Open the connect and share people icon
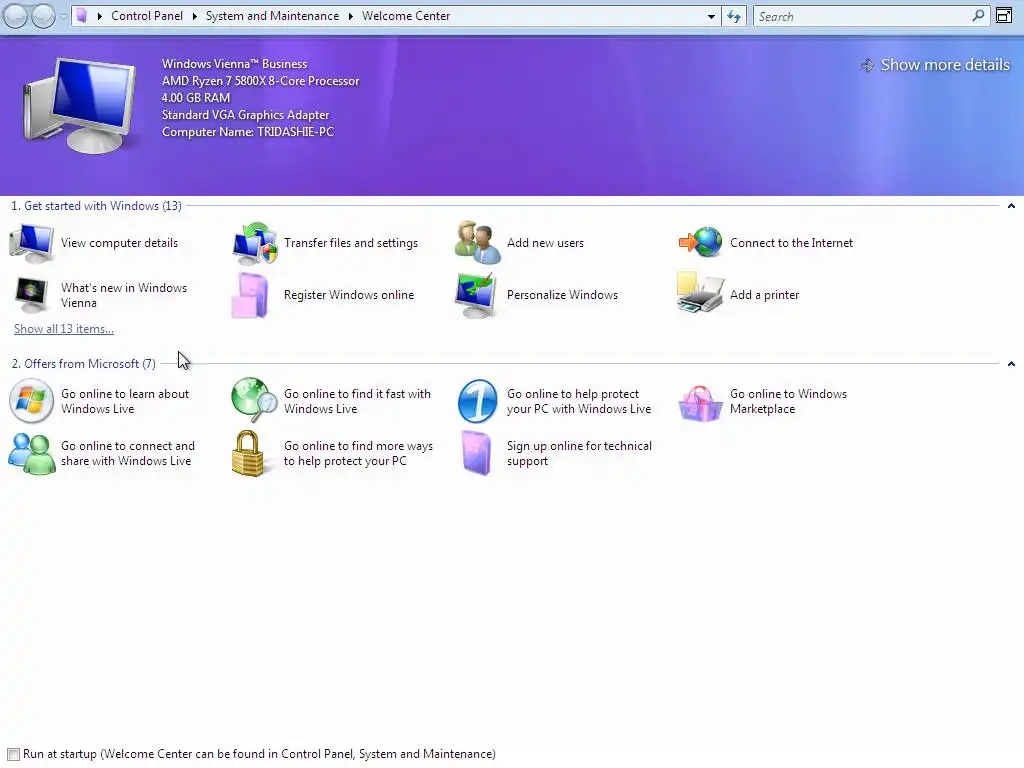The image size is (1024, 768). pyautogui.click(x=31, y=453)
